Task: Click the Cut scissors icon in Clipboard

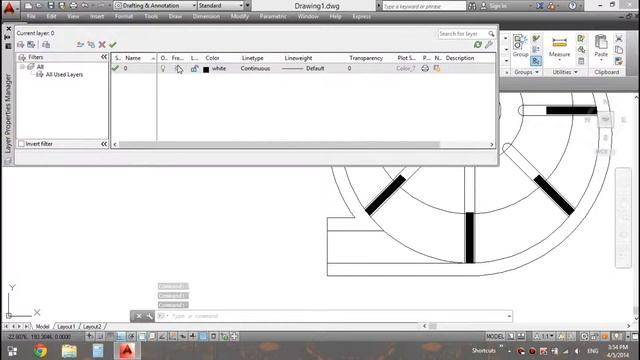Action: pos(619,39)
